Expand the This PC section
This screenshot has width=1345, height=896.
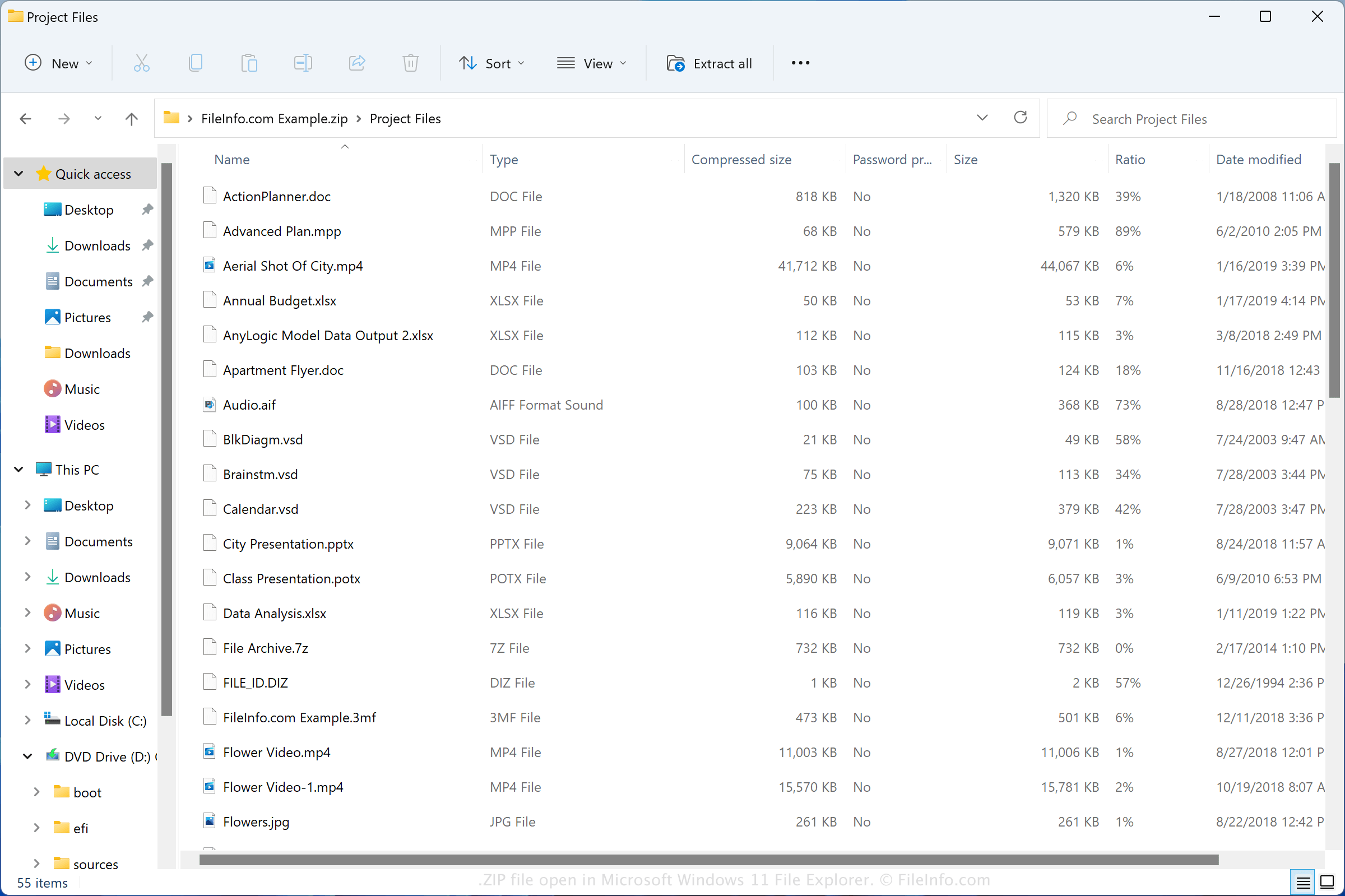coord(22,469)
